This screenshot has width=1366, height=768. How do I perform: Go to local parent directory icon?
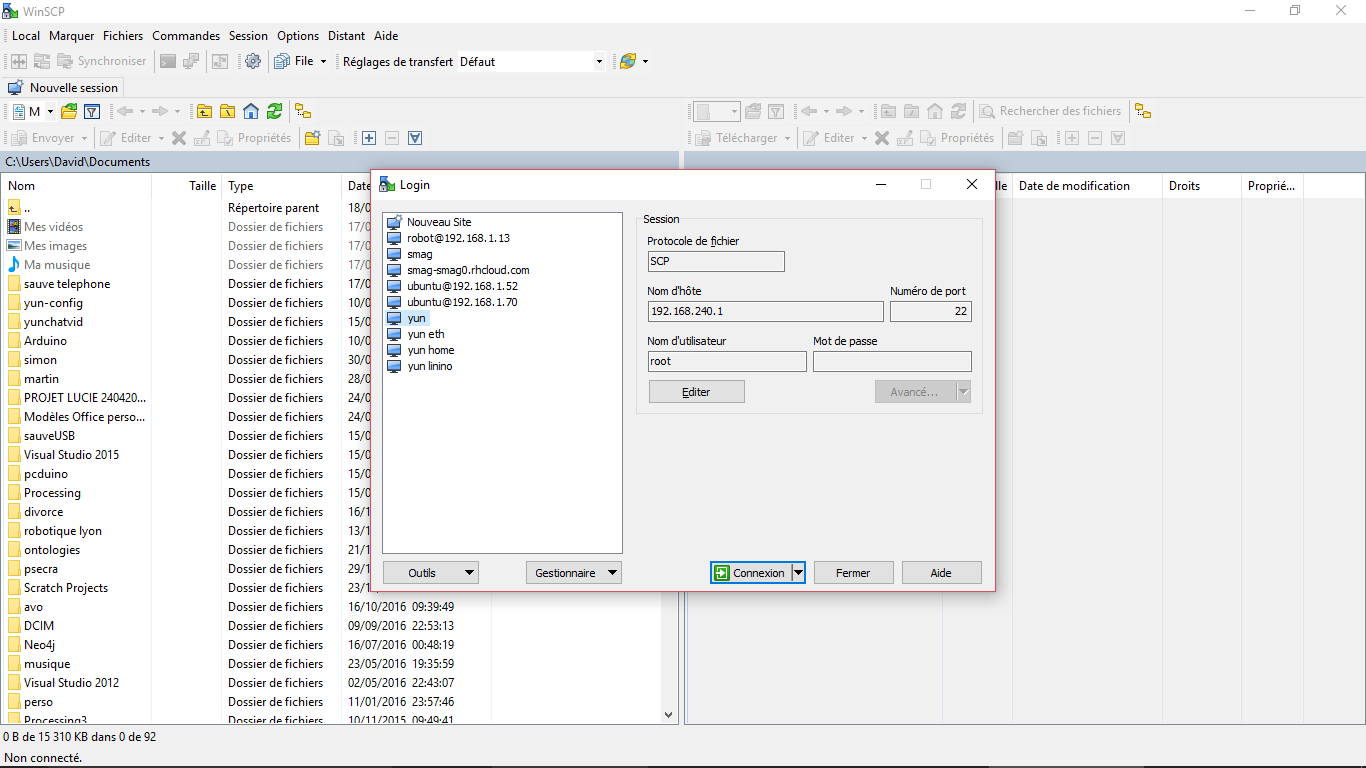pyautogui.click(x=205, y=111)
